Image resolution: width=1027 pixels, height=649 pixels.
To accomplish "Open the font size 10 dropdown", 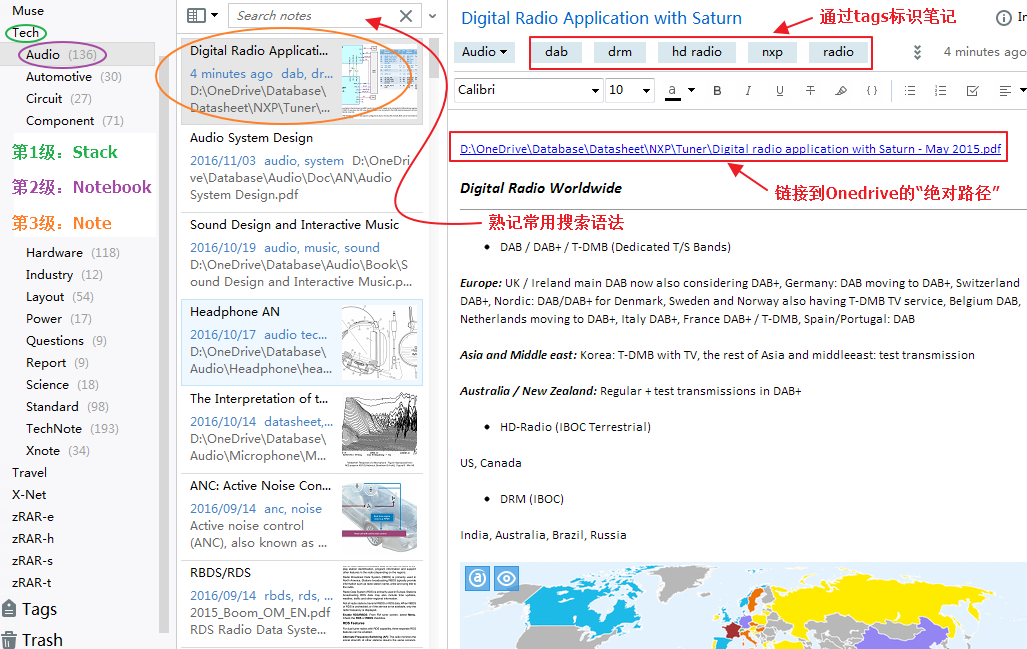I will click(x=630, y=90).
